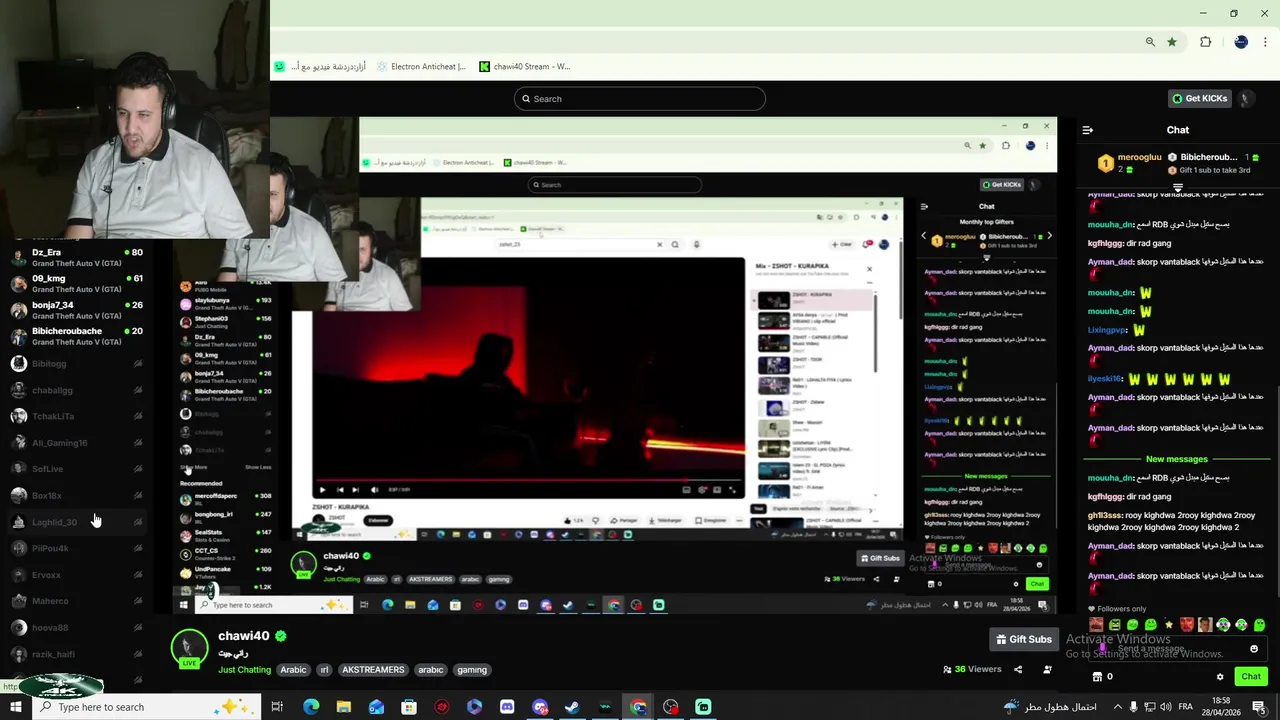Switch to Chrome on the taskbar
The width and height of the screenshot is (1280, 720).
click(x=638, y=707)
